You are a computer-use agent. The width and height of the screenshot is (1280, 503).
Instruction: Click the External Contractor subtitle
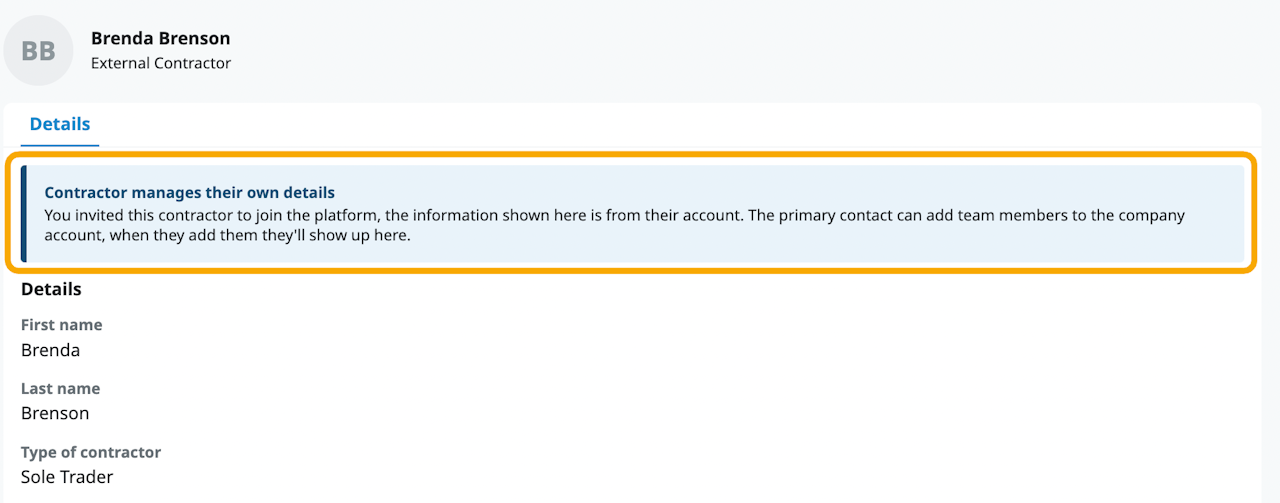point(160,63)
